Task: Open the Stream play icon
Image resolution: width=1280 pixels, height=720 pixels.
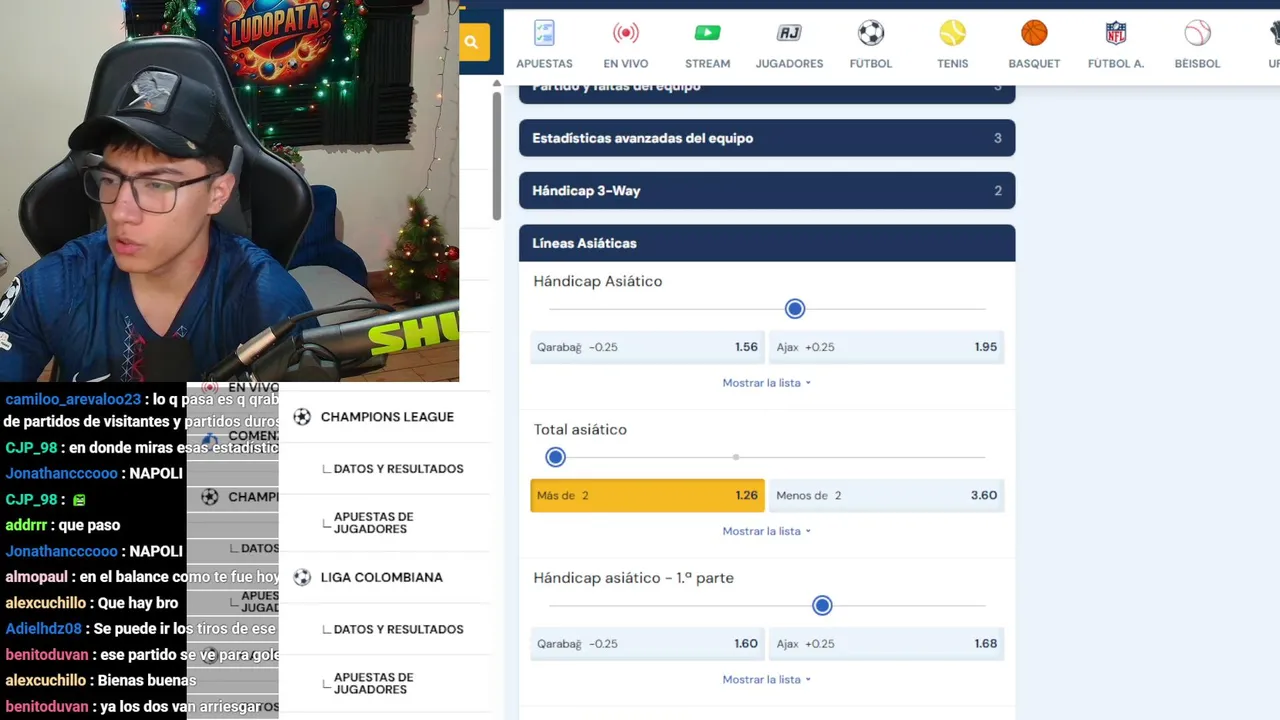Action: (x=707, y=33)
